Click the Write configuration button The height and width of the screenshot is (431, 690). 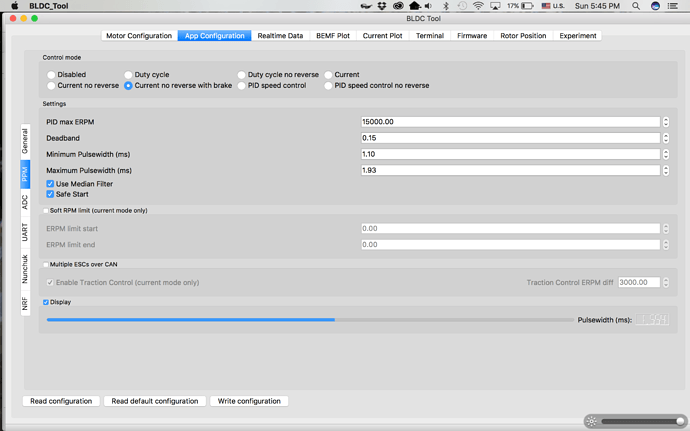249,401
